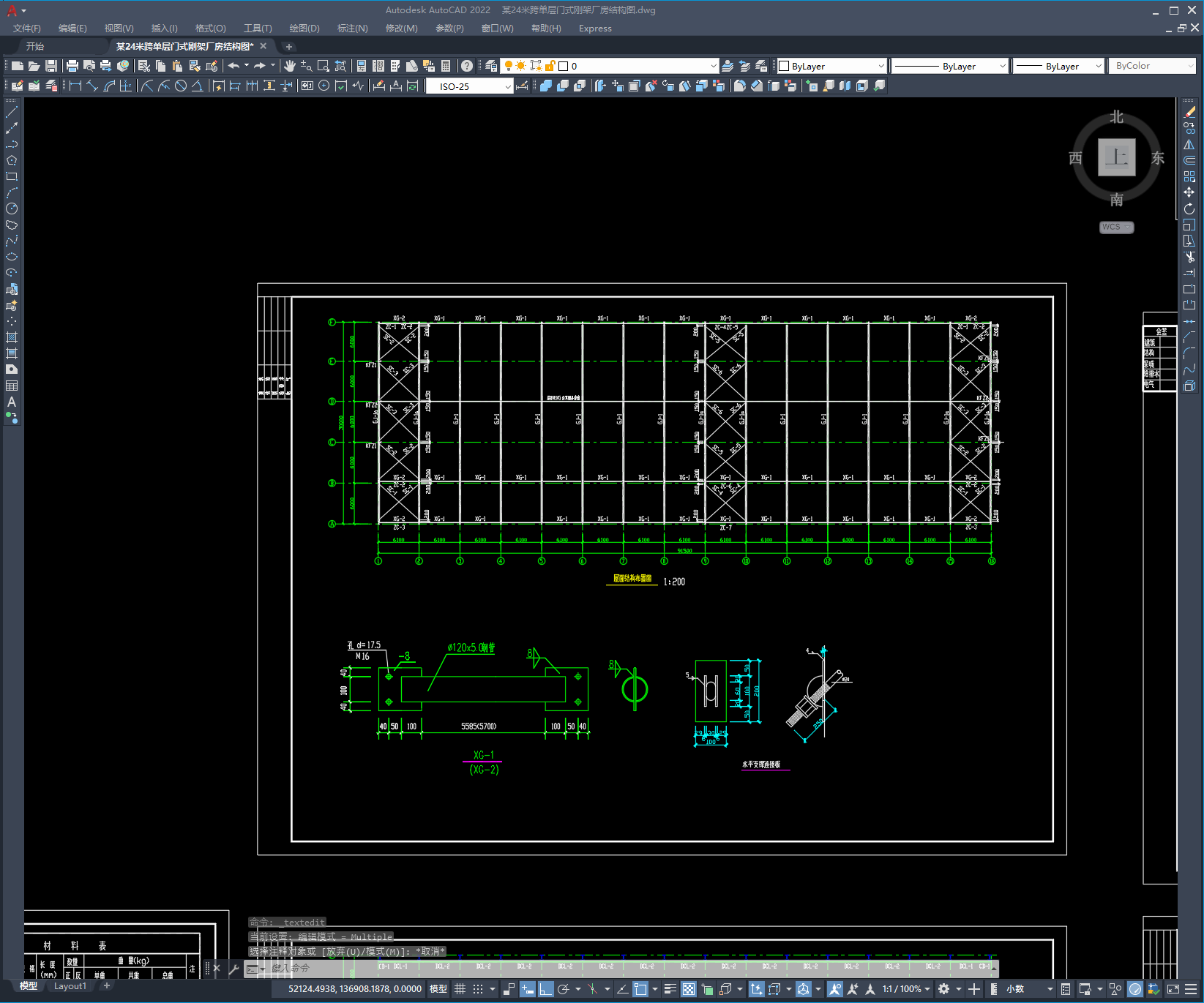The width and height of the screenshot is (1204, 1003).
Task: Select the Circle draw tool
Action: 12,209
